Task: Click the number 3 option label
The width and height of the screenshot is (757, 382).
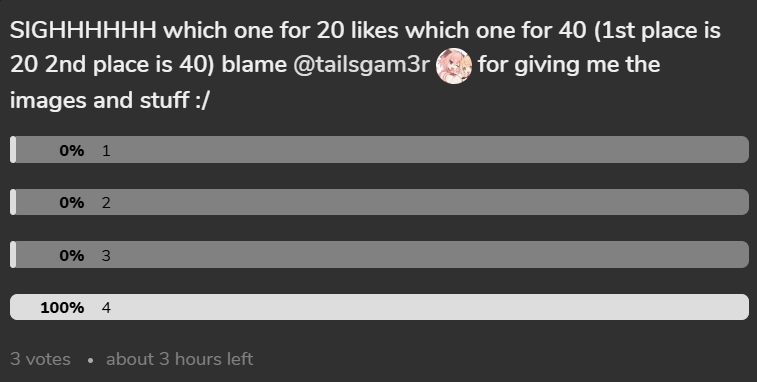Action: point(106,255)
